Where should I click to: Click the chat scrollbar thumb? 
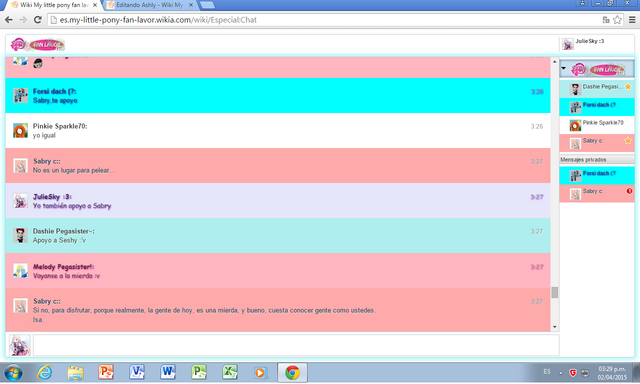click(x=554, y=293)
